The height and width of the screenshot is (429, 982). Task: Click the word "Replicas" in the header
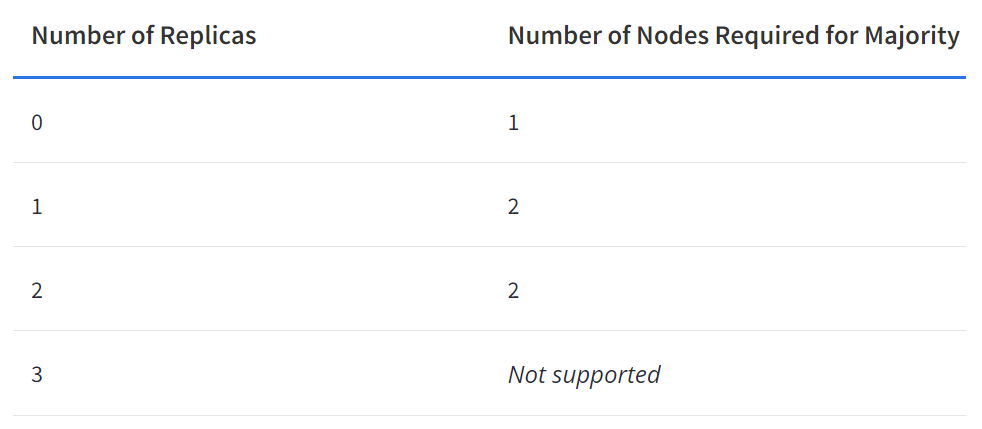208,36
